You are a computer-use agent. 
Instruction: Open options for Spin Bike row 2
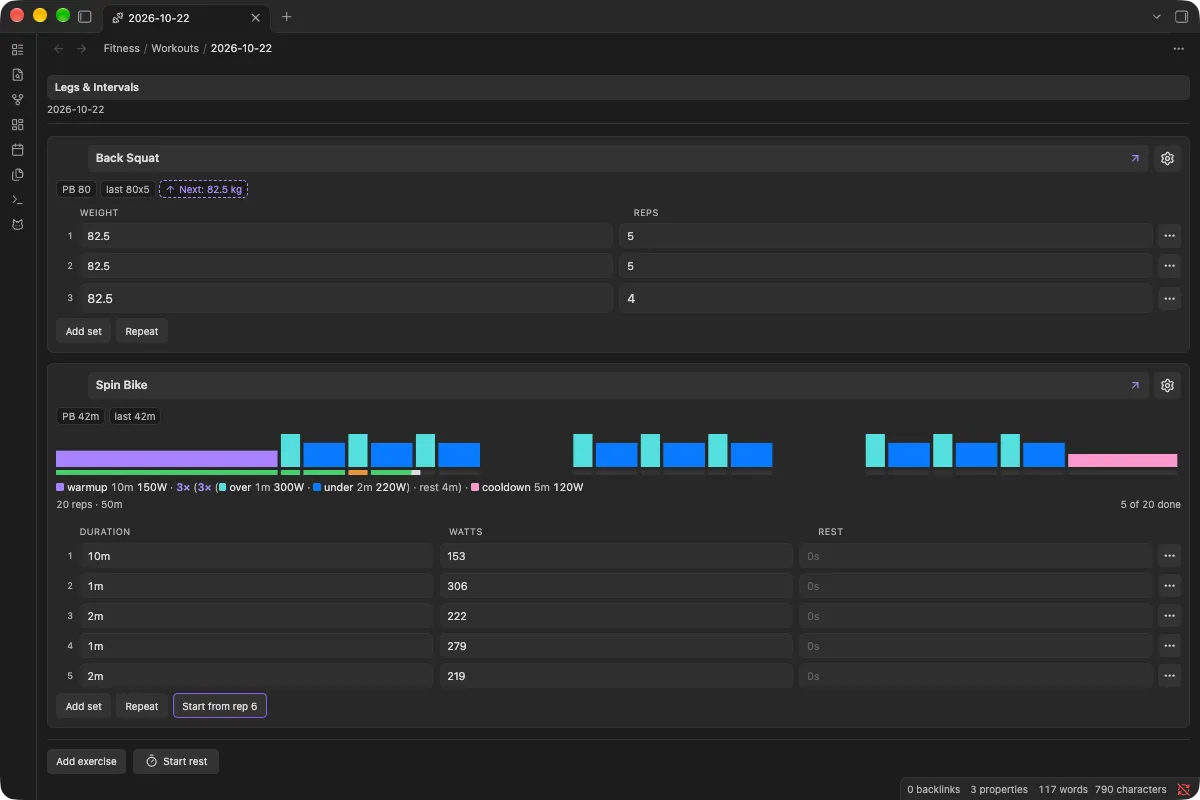(1169, 586)
